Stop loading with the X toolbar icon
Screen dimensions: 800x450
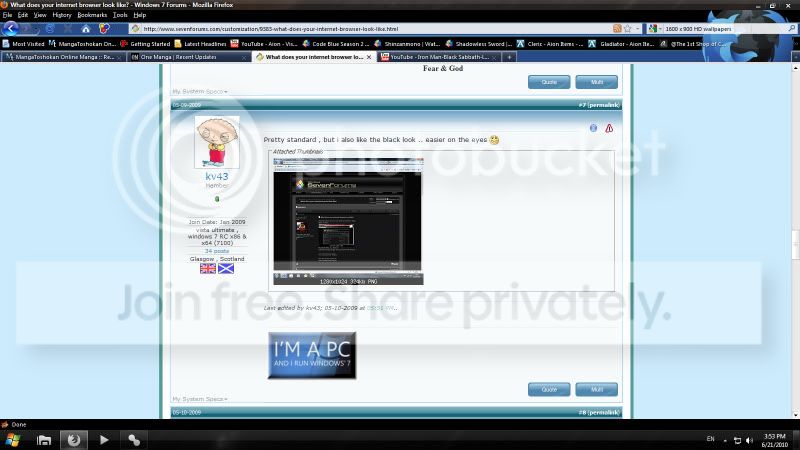point(67,29)
